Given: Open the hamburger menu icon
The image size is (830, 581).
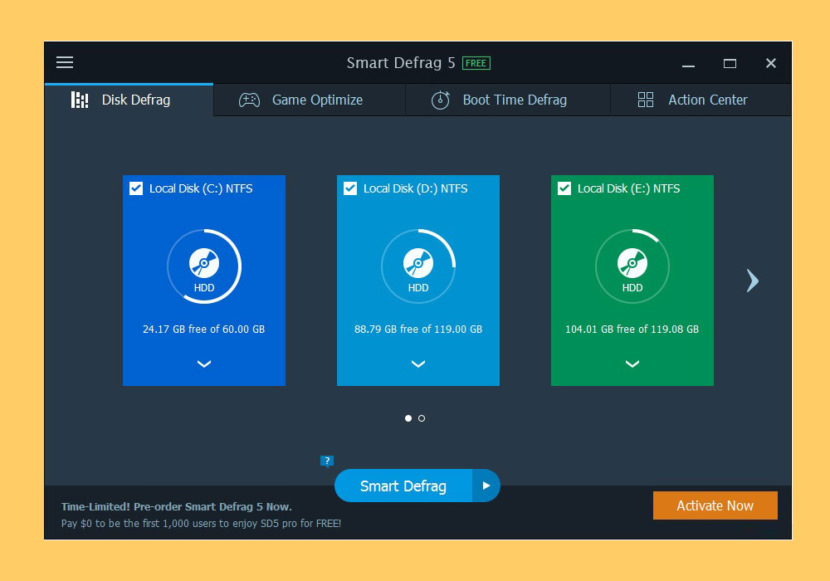Looking at the screenshot, I should click(65, 62).
